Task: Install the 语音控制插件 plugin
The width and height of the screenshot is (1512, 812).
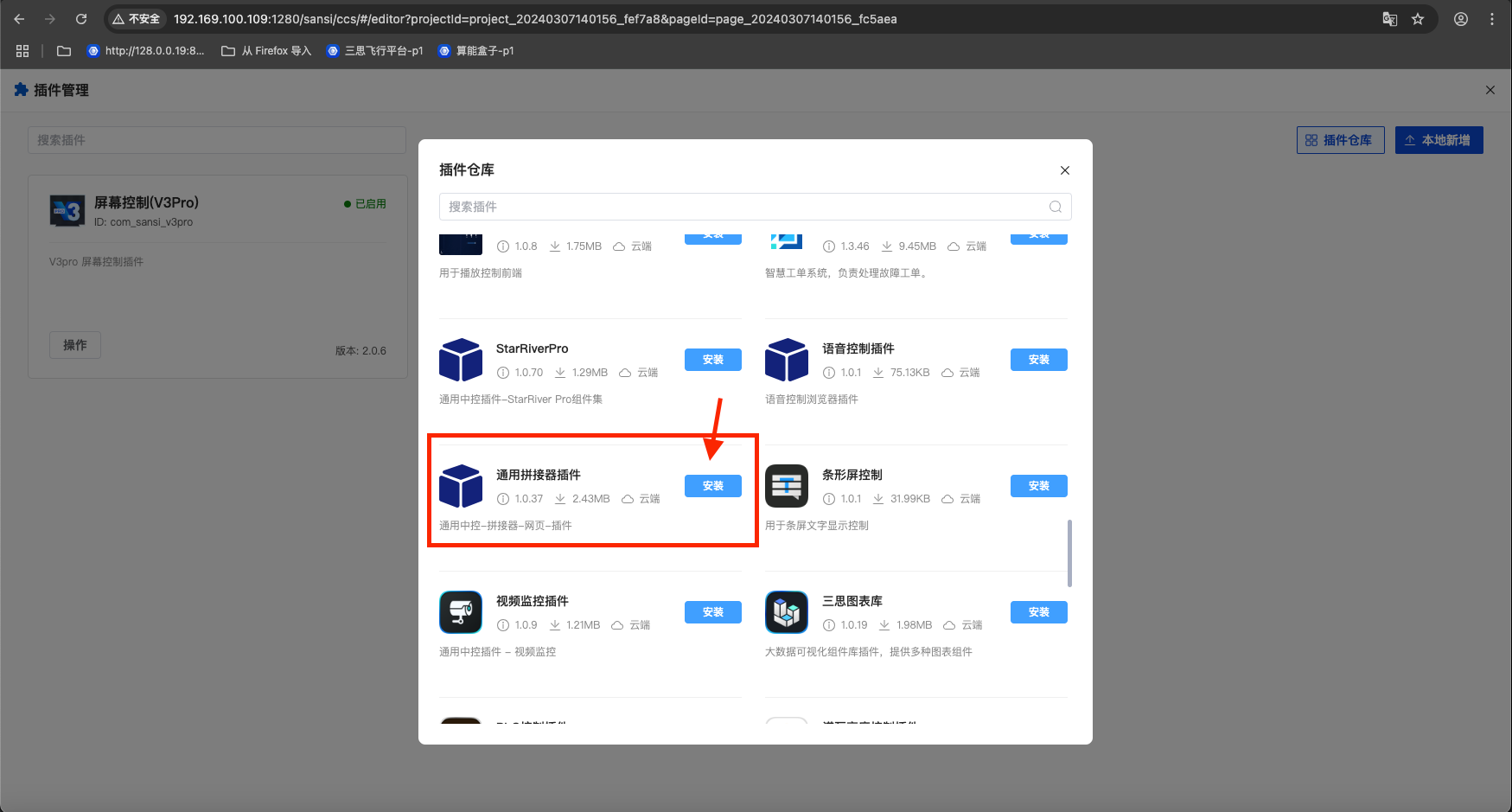Action: point(1038,360)
